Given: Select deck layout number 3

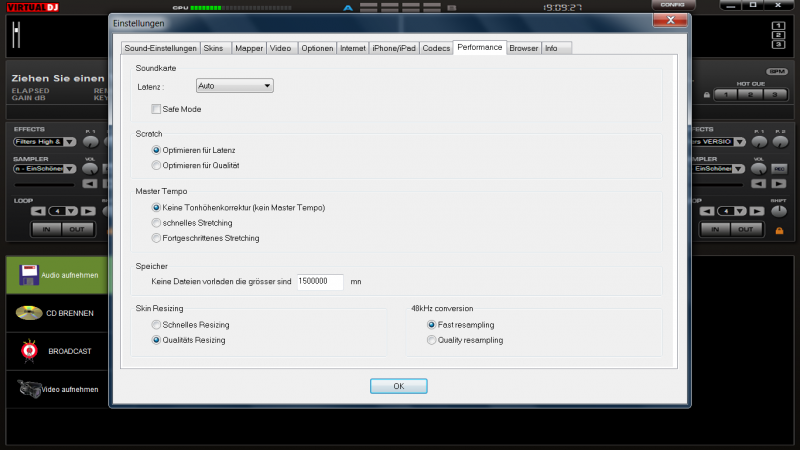Looking at the screenshot, I should pyautogui.click(x=778, y=44).
